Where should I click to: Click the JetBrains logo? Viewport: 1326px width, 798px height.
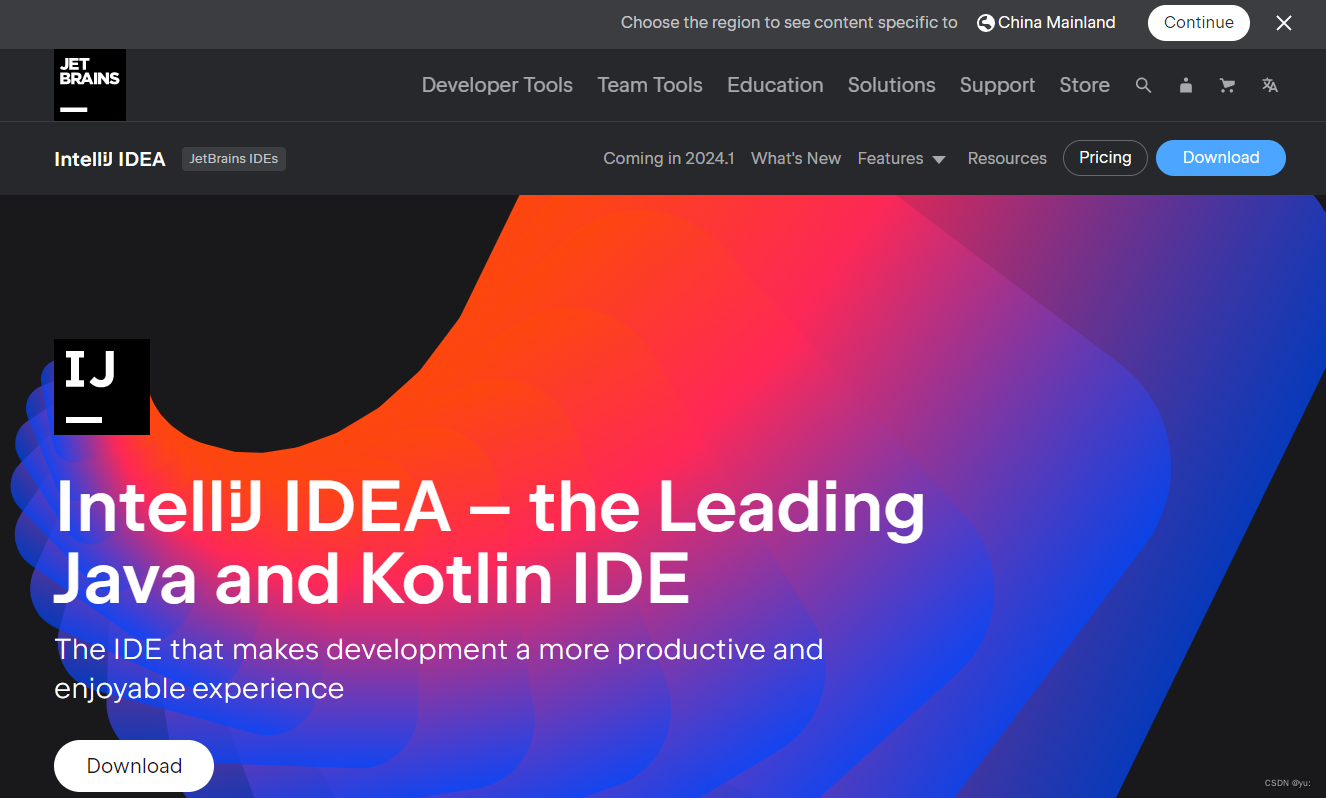click(x=89, y=85)
